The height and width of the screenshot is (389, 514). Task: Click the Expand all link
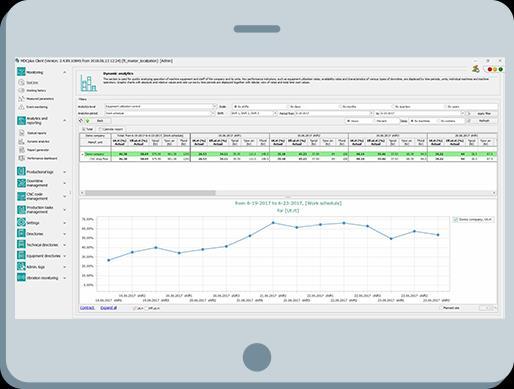tap(109, 308)
